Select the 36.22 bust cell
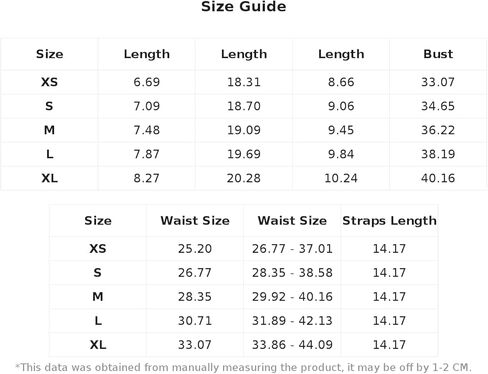 438,130
